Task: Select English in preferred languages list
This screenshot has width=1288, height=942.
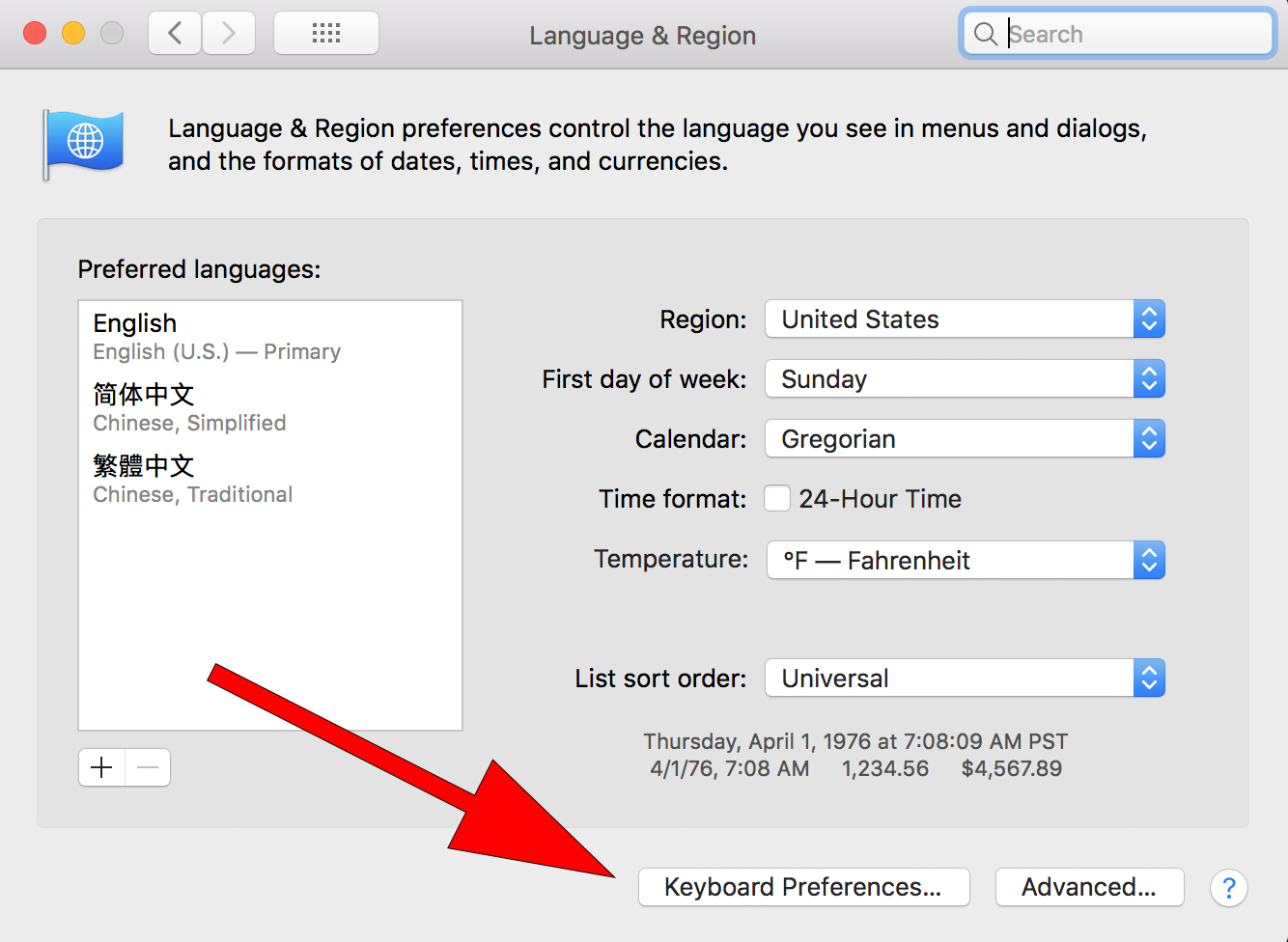Action: [x=216, y=336]
